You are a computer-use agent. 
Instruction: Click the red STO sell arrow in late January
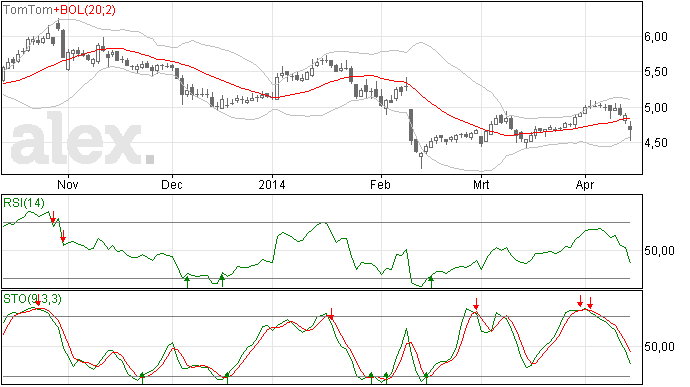(x=331, y=313)
